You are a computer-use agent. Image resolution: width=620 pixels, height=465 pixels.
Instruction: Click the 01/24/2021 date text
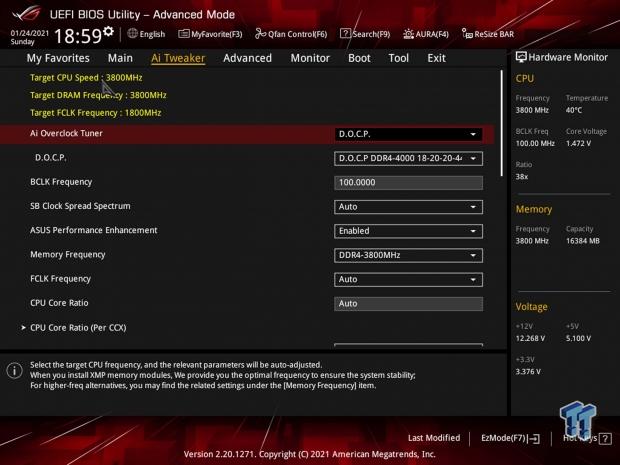tap(30, 33)
